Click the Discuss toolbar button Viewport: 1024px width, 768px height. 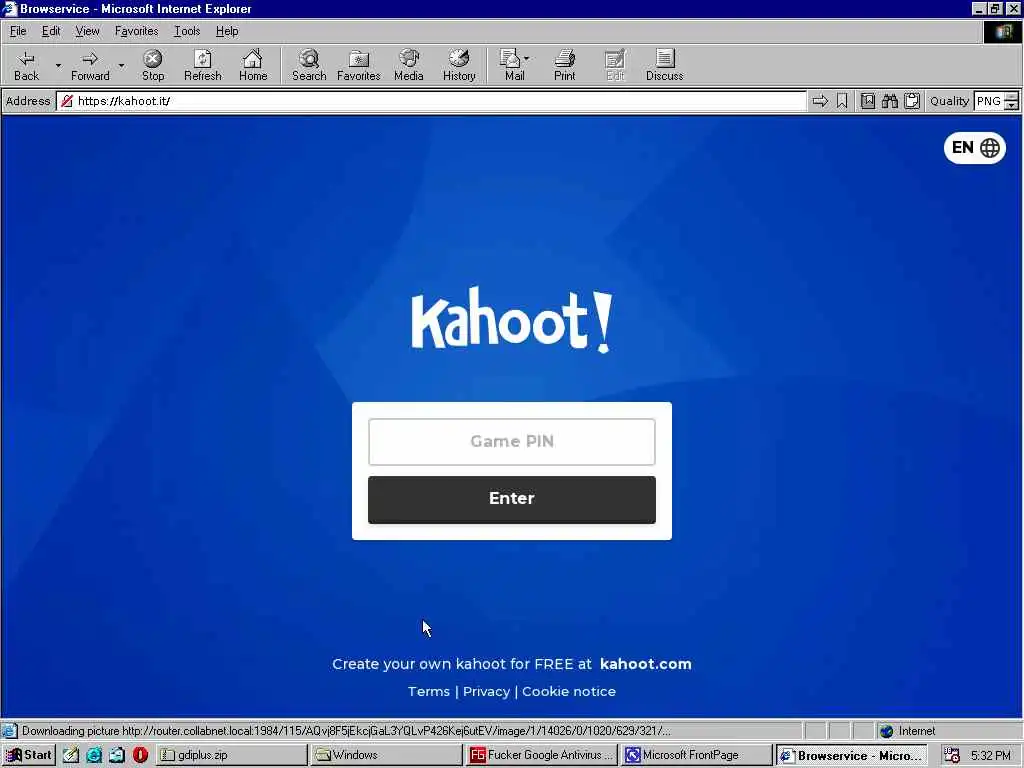pos(664,65)
